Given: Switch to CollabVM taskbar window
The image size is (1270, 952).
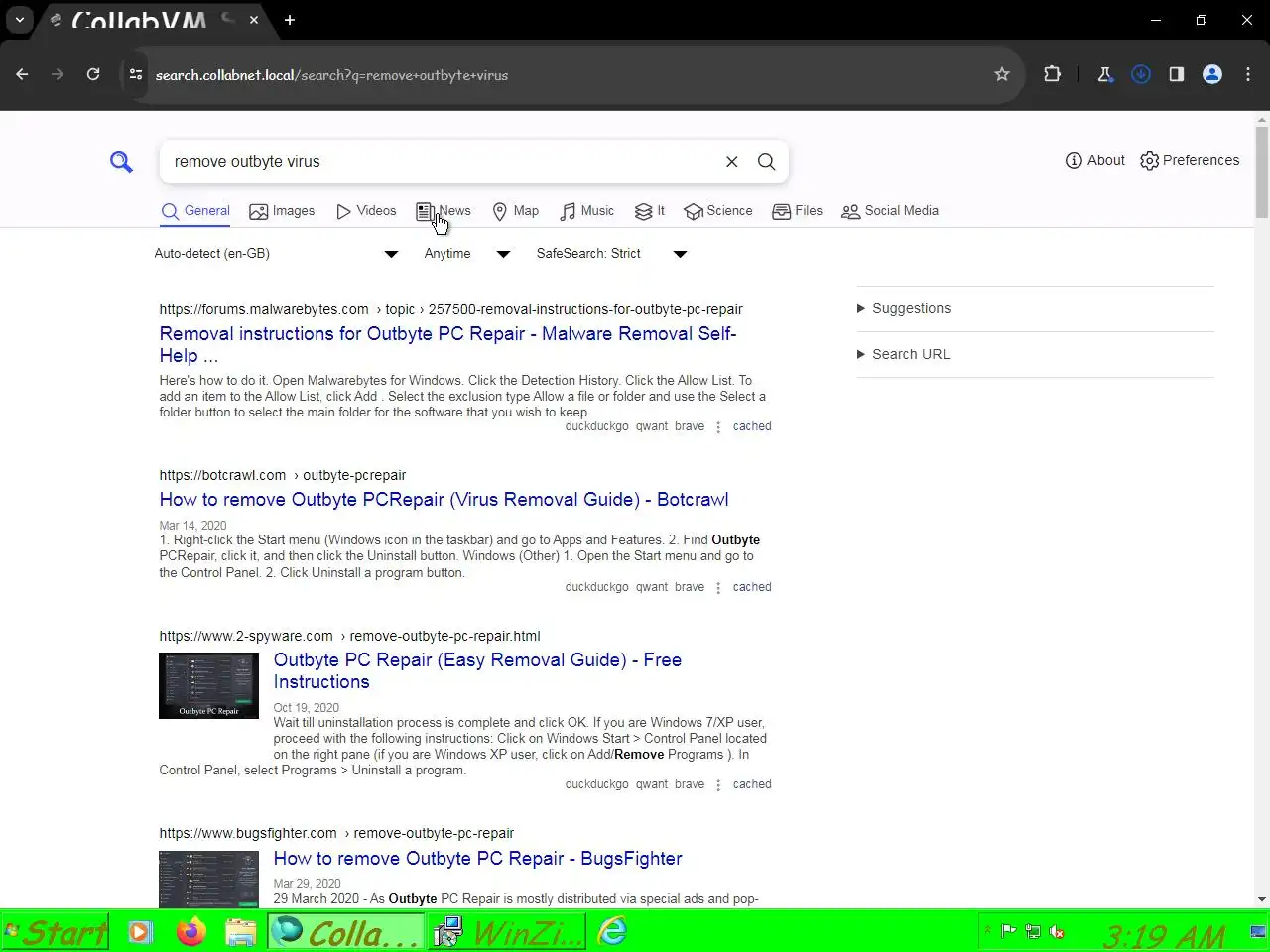Looking at the screenshot, I should click(x=345, y=932).
